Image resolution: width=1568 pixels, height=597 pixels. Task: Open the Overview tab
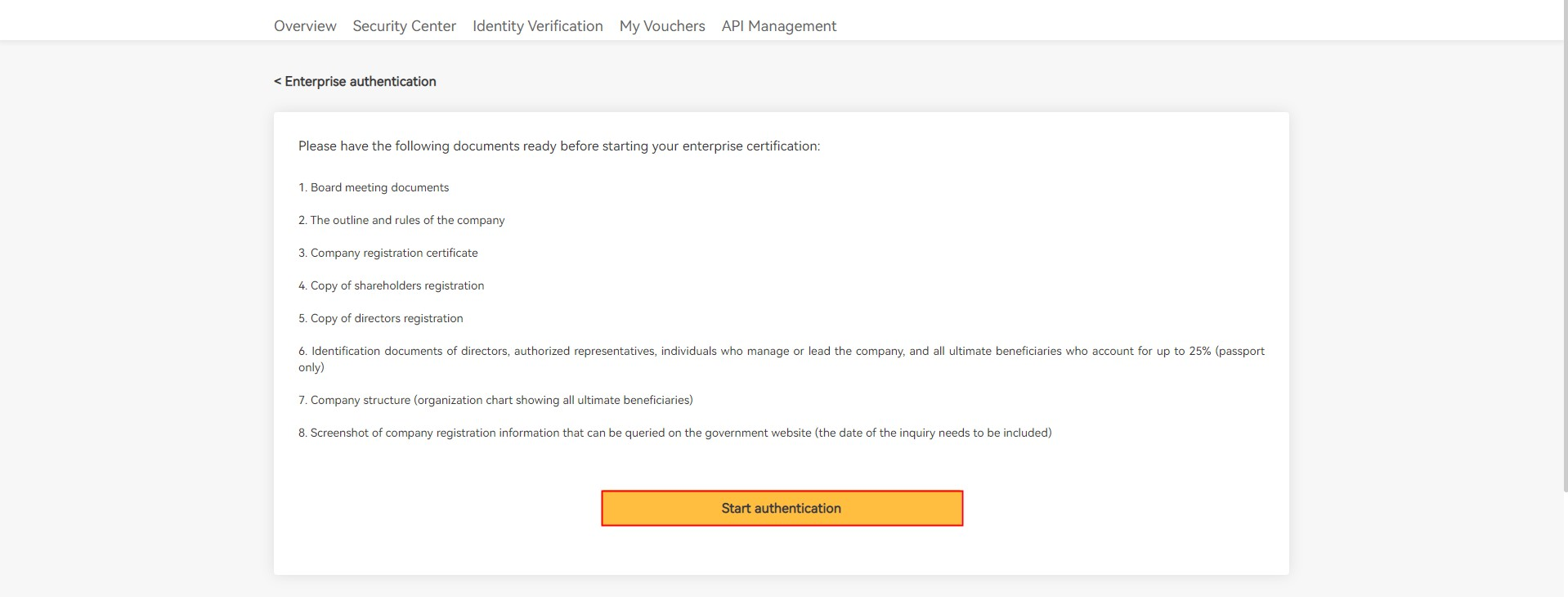[305, 26]
